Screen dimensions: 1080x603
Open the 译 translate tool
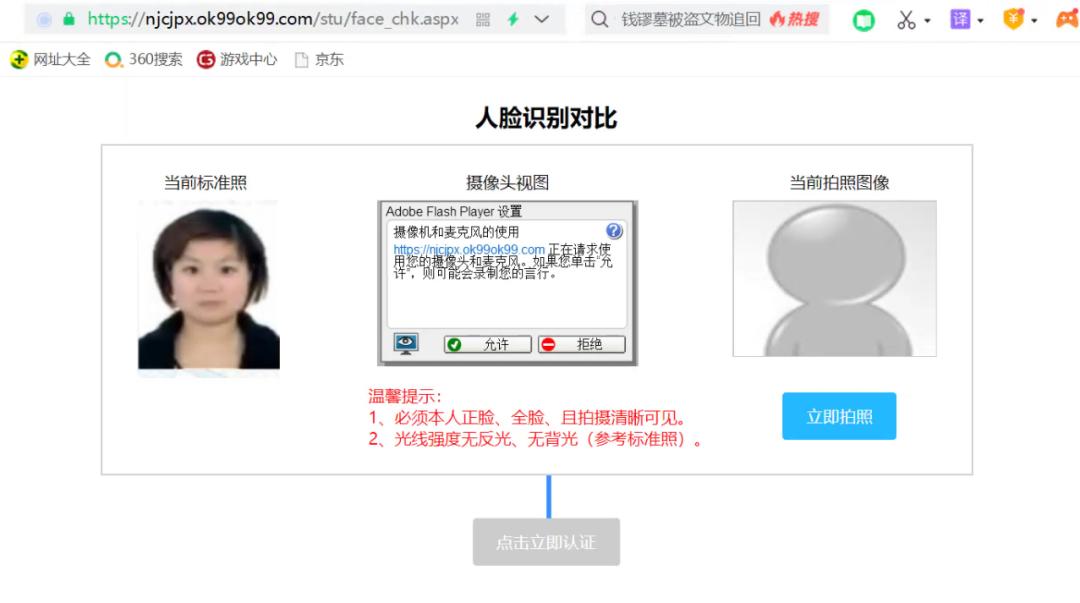pyautogui.click(x=959, y=18)
